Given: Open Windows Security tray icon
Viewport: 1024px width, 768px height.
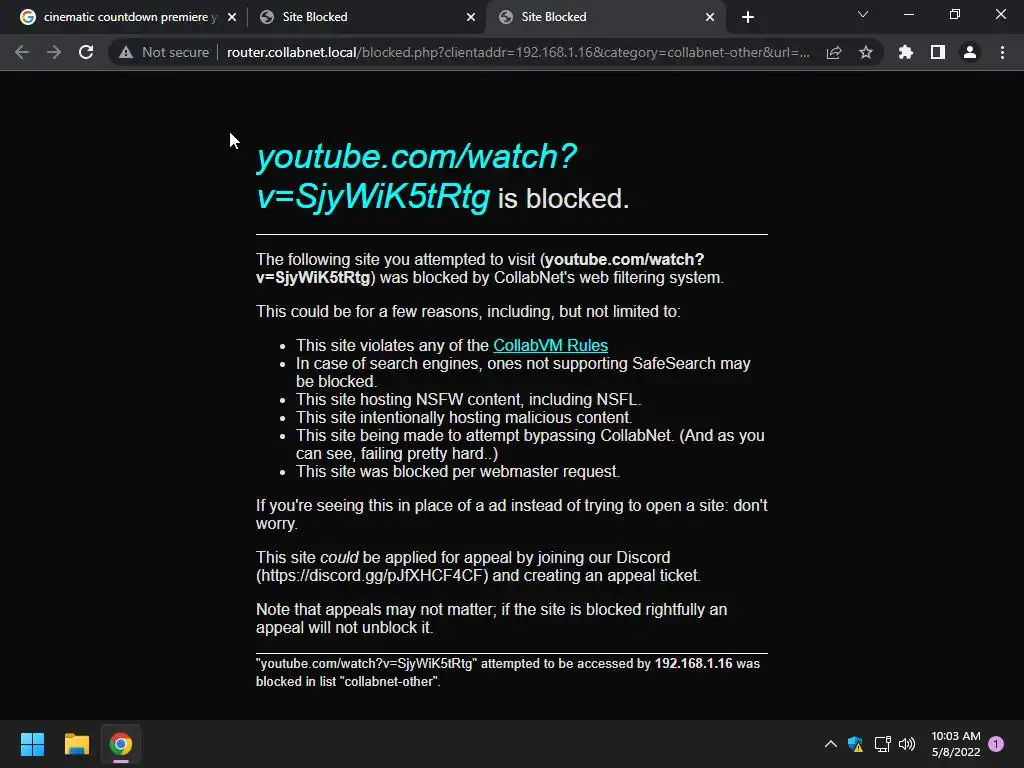Looking at the screenshot, I should pos(856,744).
